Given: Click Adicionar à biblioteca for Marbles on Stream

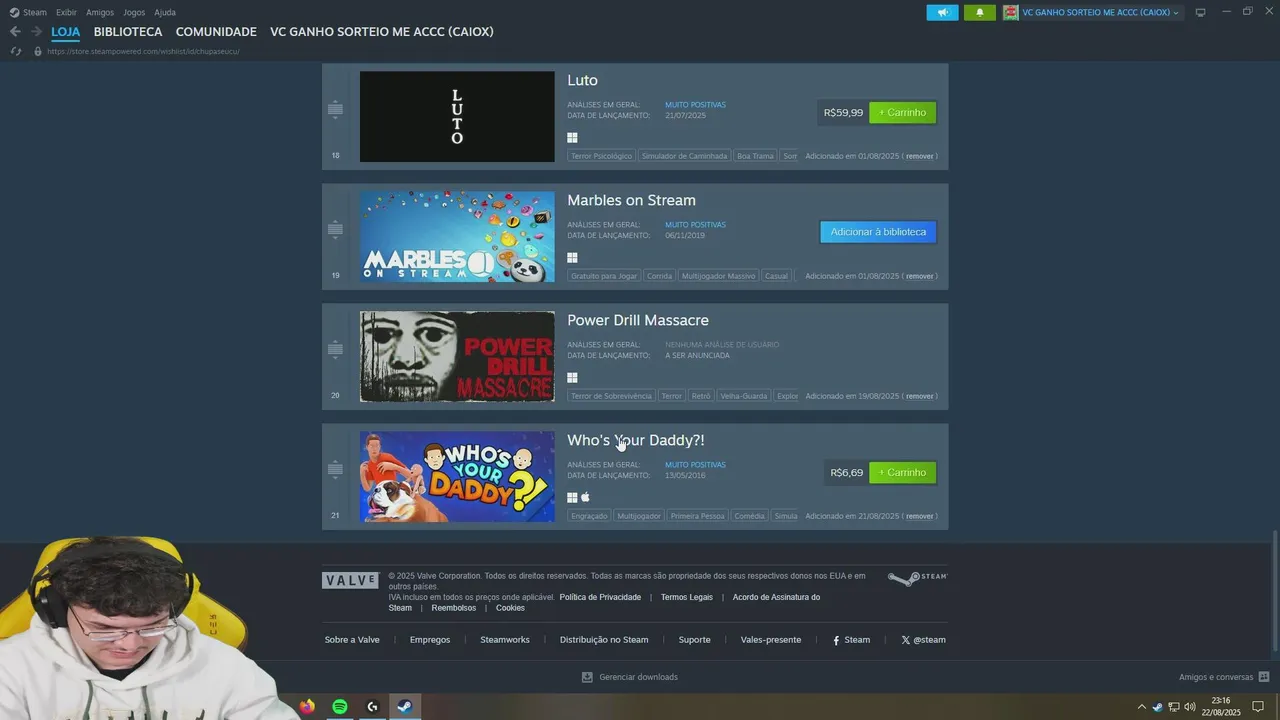Looking at the screenshot, I should (878, 232).
